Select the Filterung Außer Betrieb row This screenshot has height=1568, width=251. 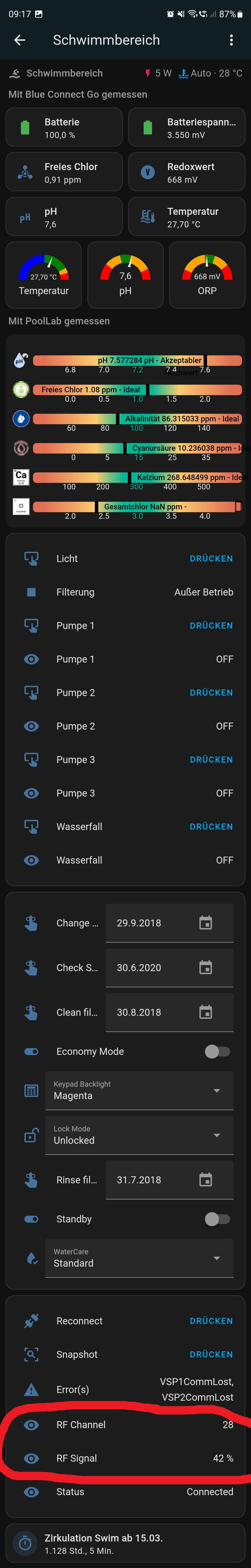click(x=125, y=592)
